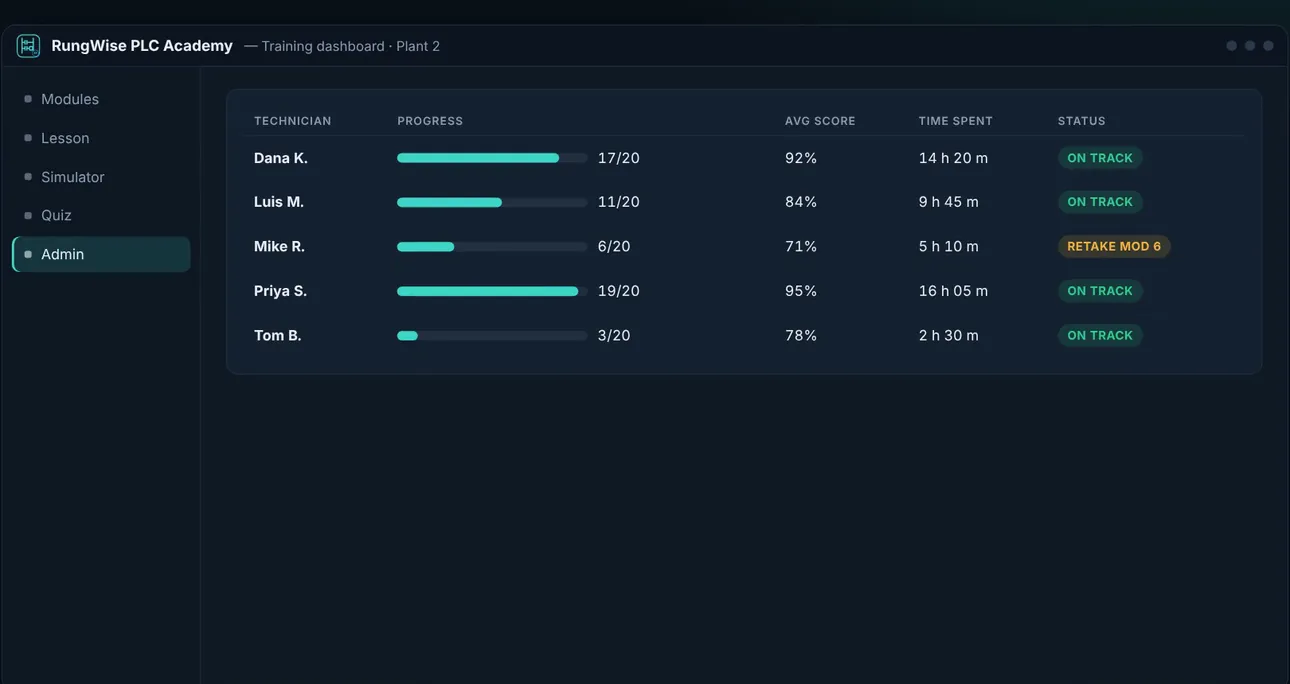Click the 9 h 45 m time value
This screenshot has width=1290, height=684.
tap(949, 202)
